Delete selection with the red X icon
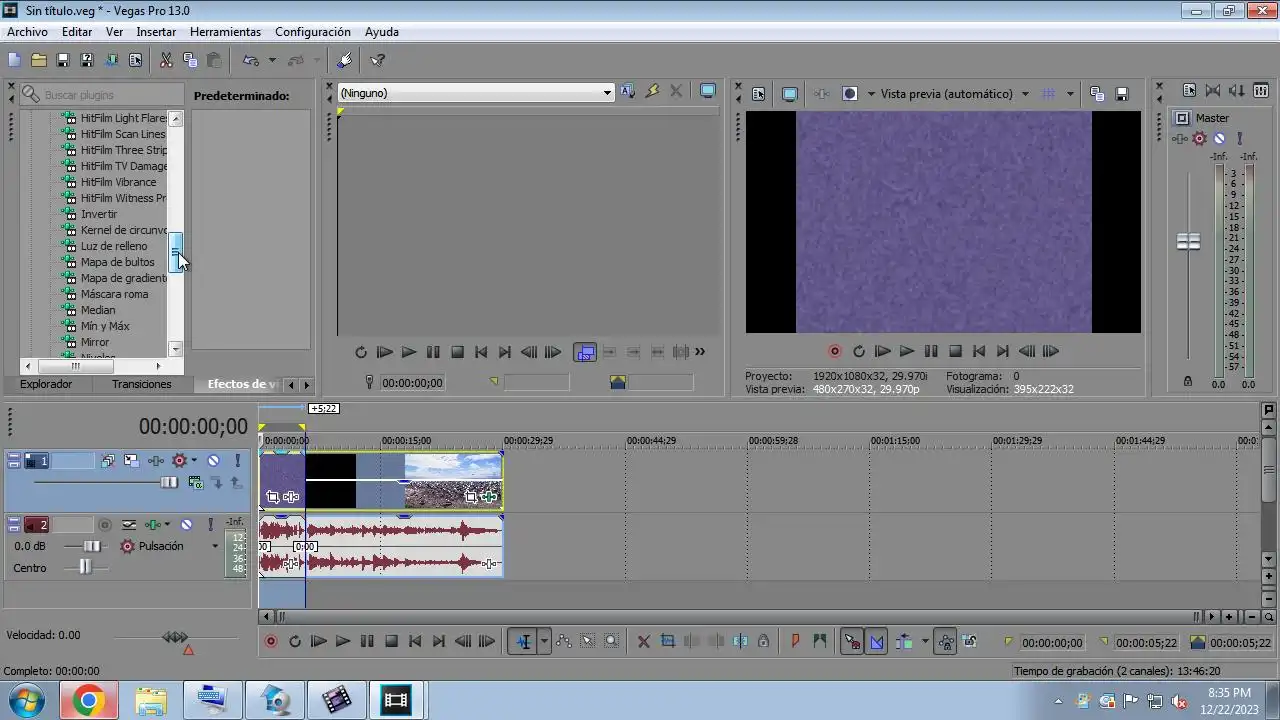This screenshot has height=720, width=1280. 644,642
